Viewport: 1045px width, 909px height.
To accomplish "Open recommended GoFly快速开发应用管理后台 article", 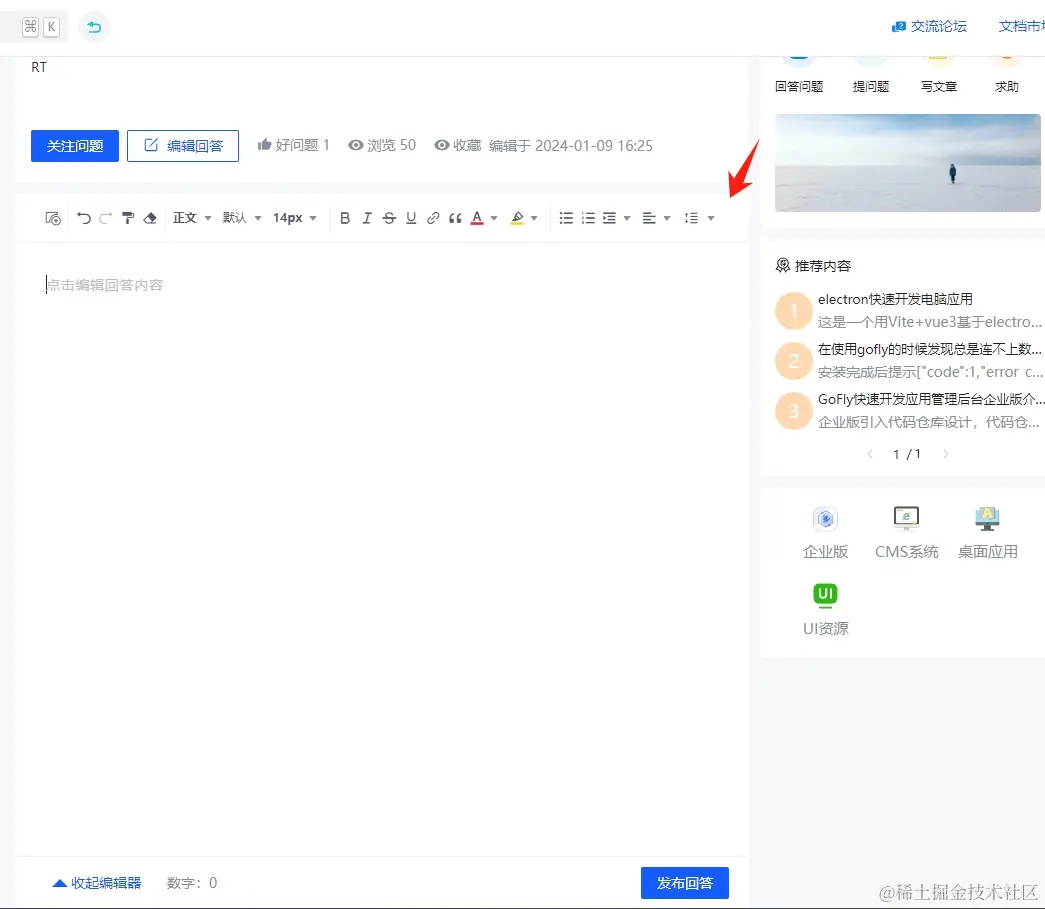I will pos(931,399).
